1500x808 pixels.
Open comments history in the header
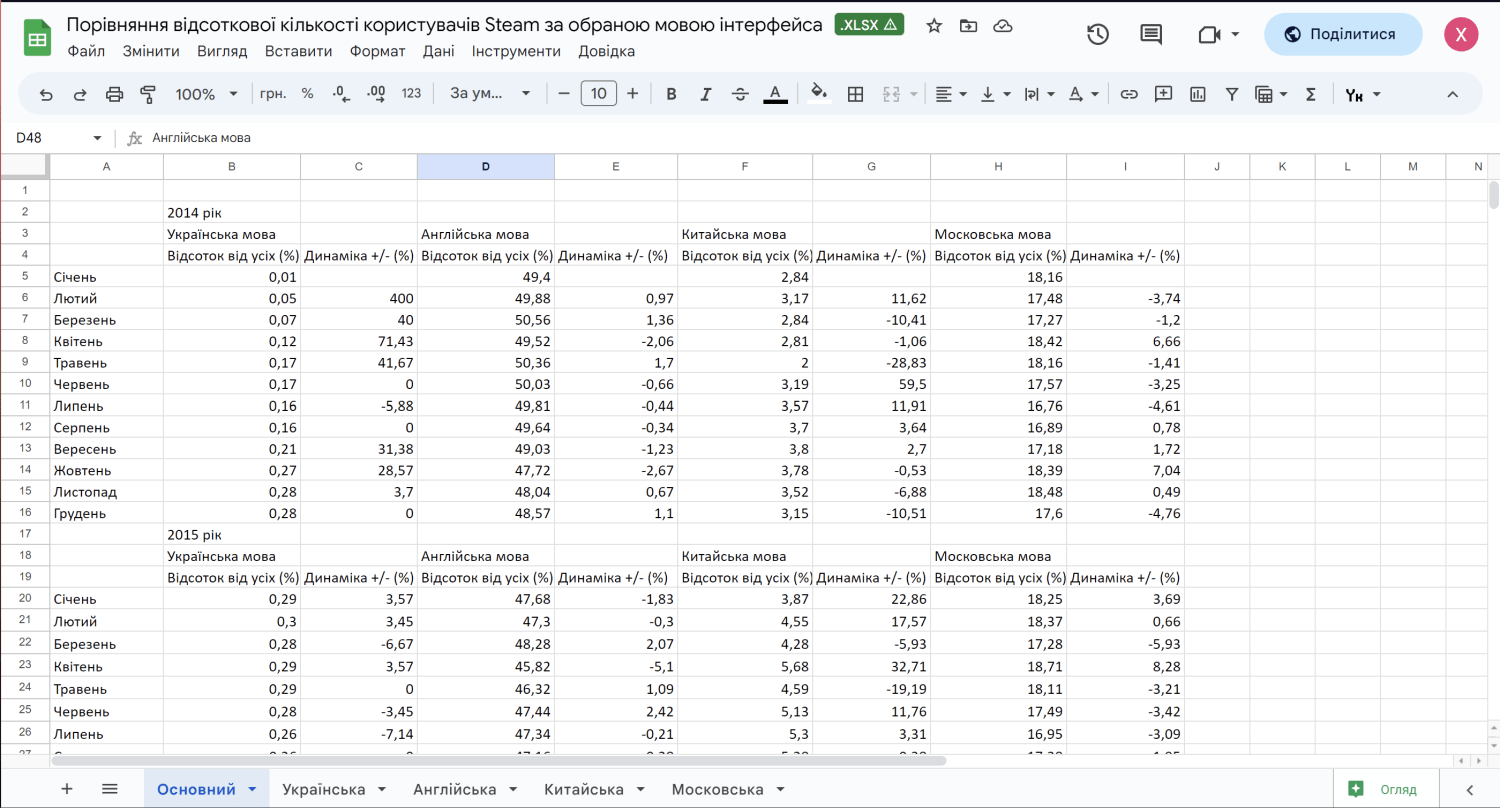coord(1152,34)
